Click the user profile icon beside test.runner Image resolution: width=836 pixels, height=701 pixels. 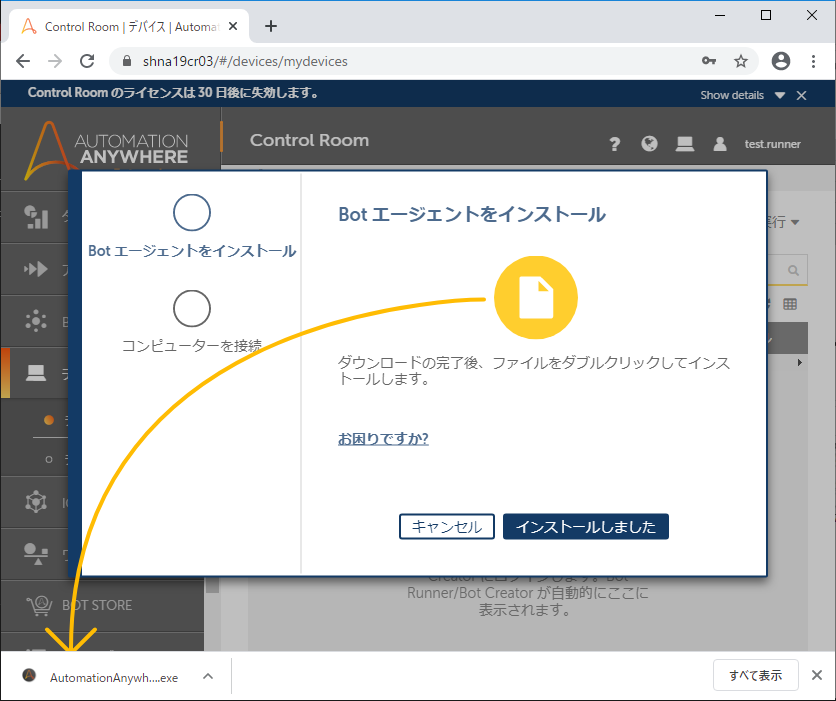pos(720,144)
